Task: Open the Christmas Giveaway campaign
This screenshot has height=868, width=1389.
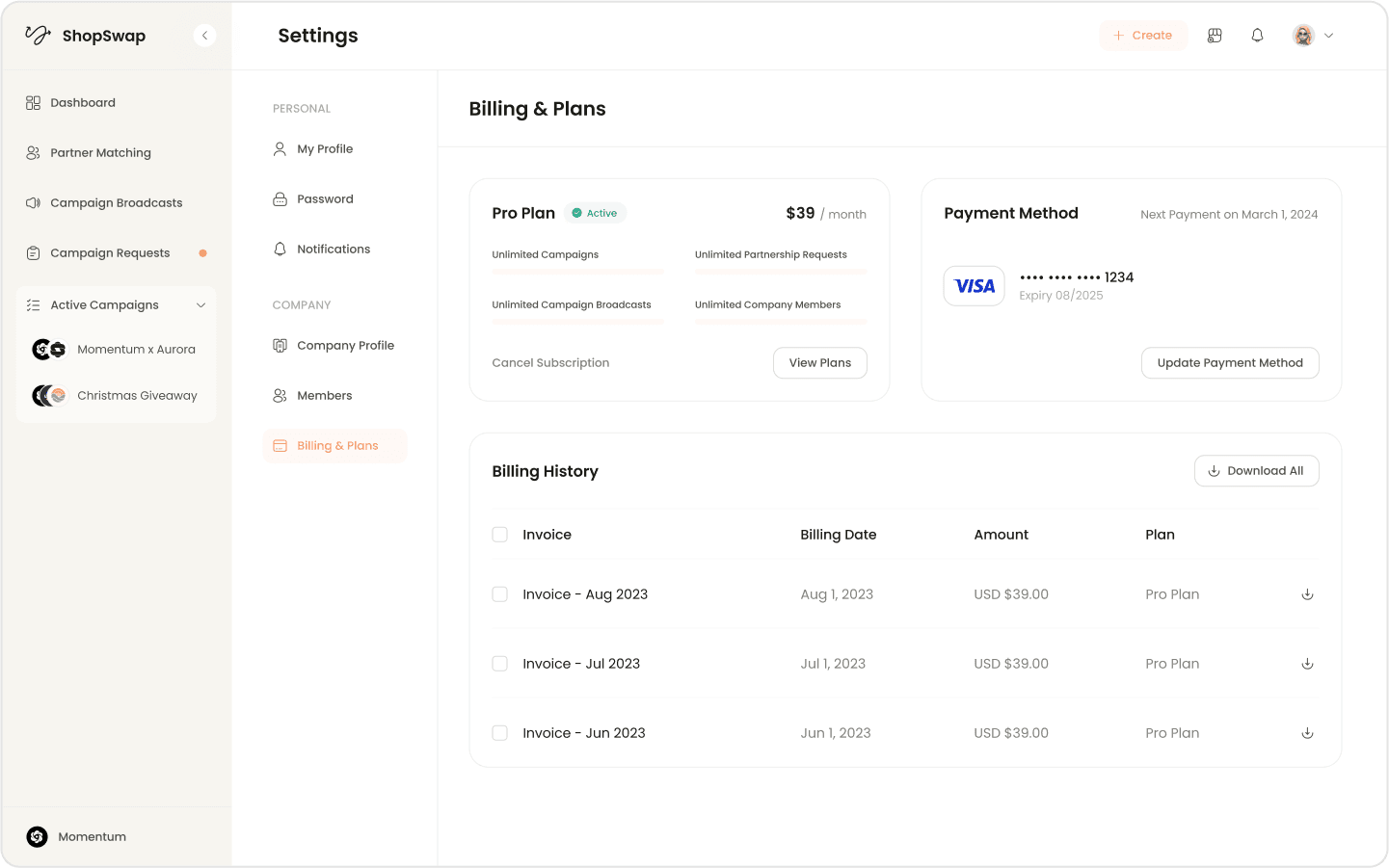Action: click(137, 395)
